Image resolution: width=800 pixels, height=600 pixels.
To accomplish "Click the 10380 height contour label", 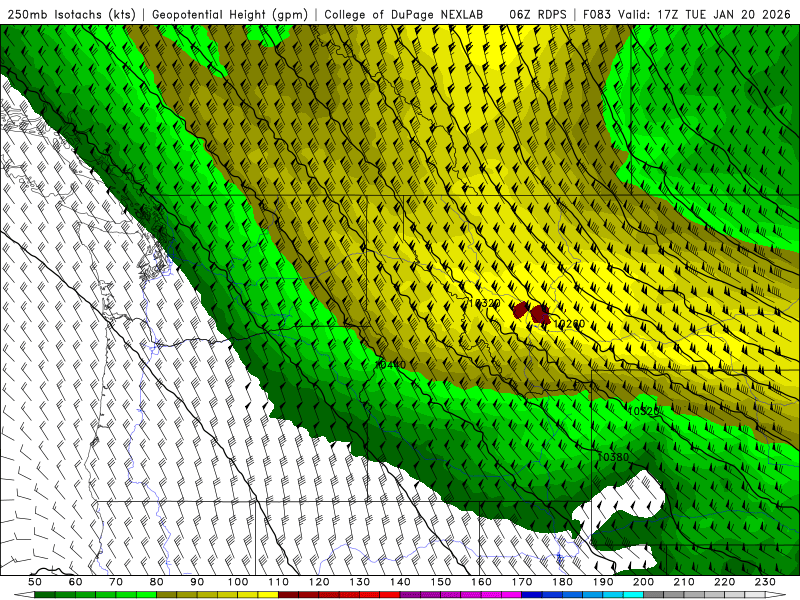I will [x=613, y=457].
